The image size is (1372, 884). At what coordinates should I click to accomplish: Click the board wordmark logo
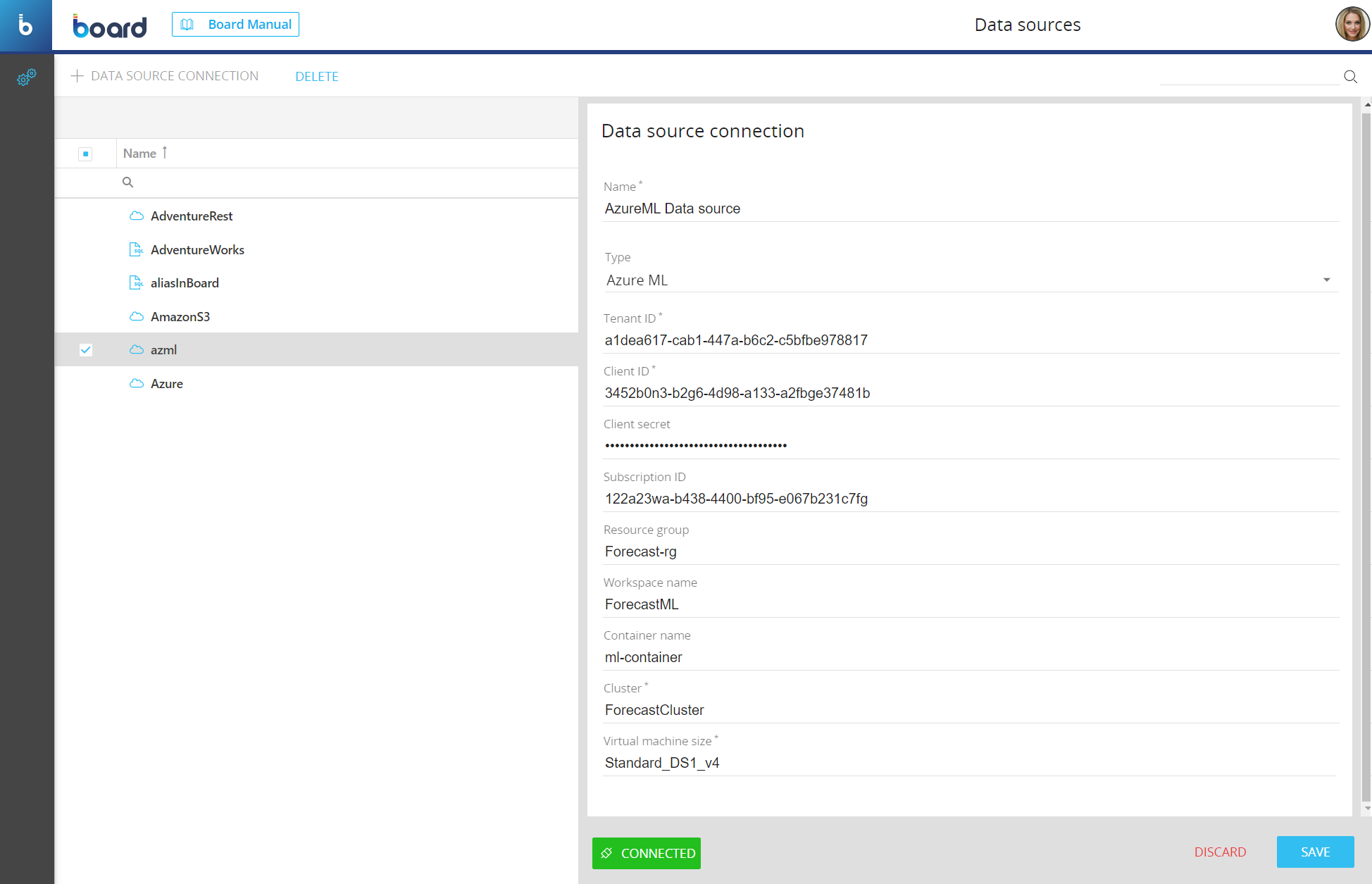point(110,26)
